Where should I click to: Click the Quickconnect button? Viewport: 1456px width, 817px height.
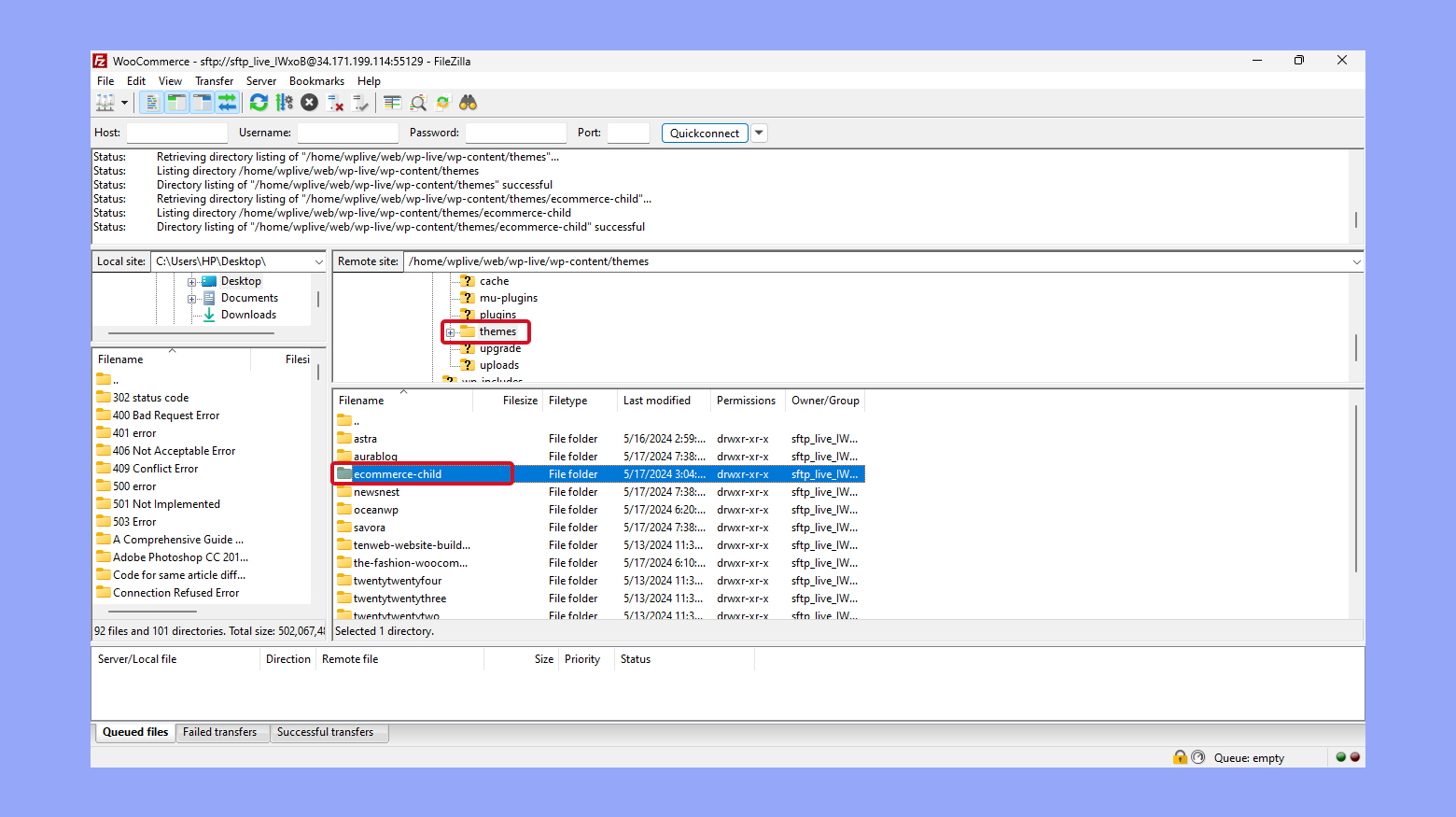[704, 133]
